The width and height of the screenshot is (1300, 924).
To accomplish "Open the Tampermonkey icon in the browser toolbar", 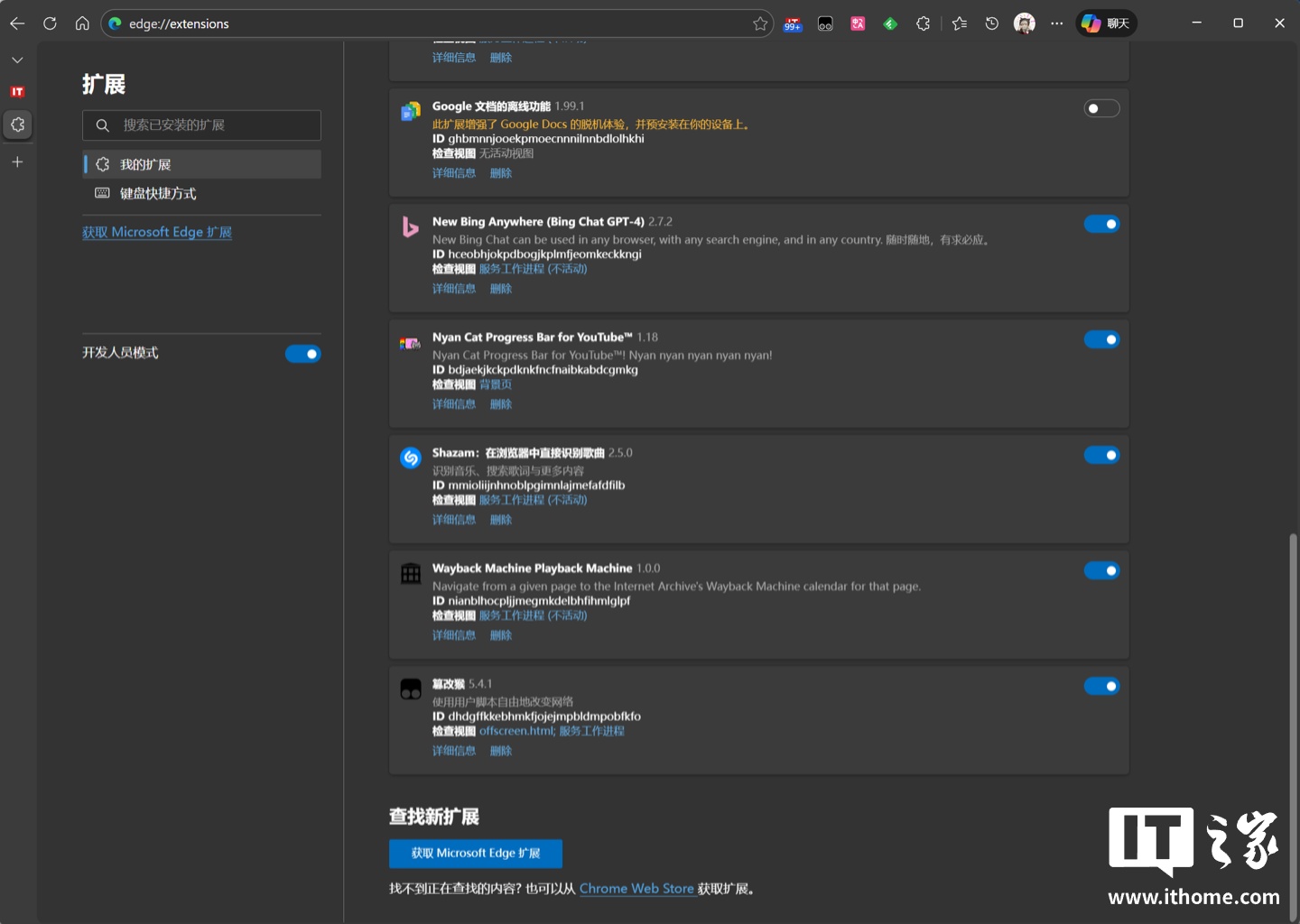I will point(825,23).
